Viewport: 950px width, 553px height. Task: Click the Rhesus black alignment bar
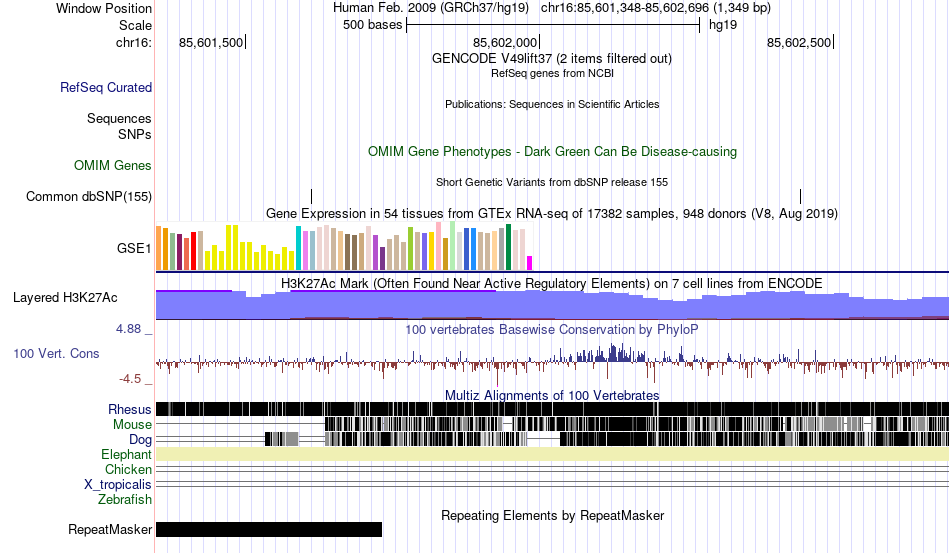coord(553,409)
